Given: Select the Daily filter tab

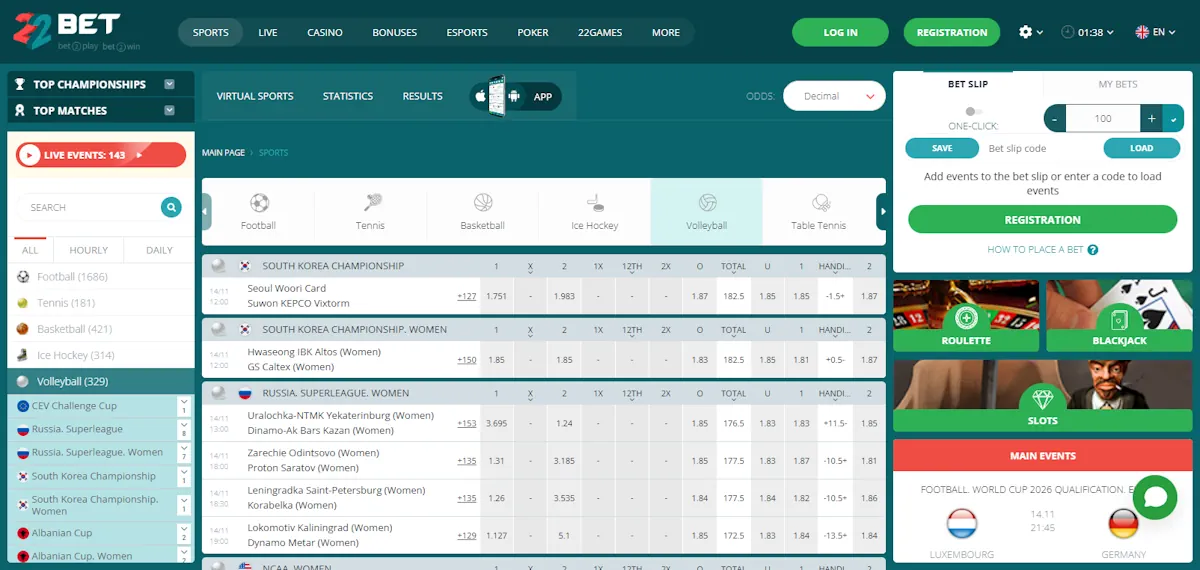Looking at the screenshot, I should pos(160,250).
